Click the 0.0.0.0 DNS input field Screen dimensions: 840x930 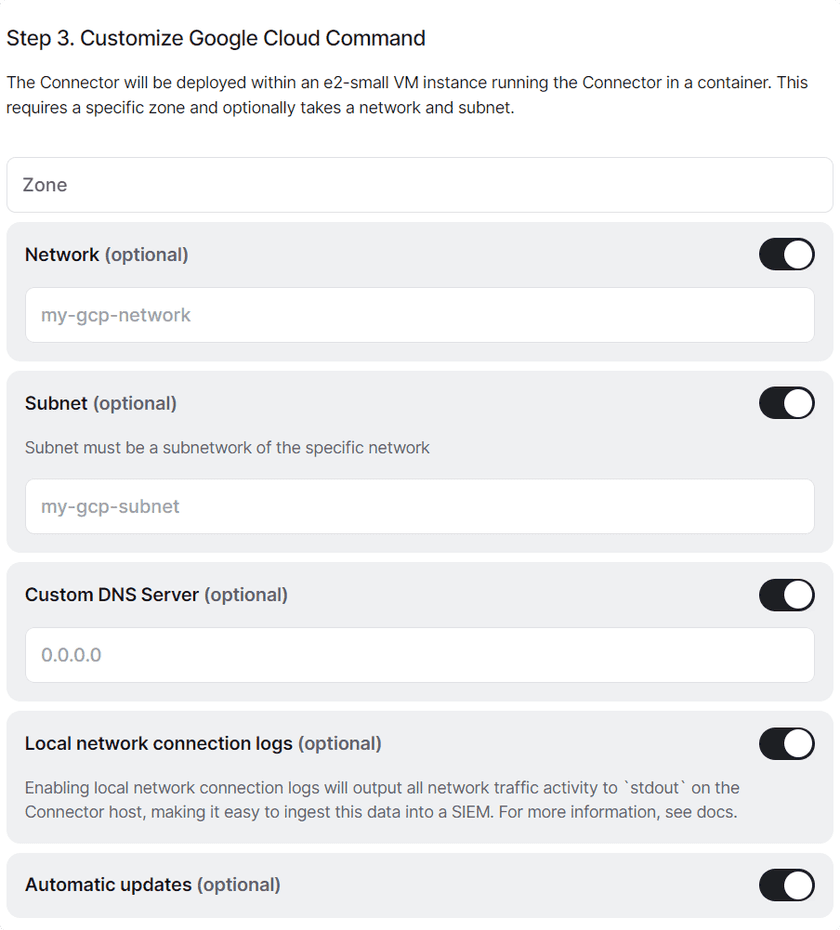point(420,655)
